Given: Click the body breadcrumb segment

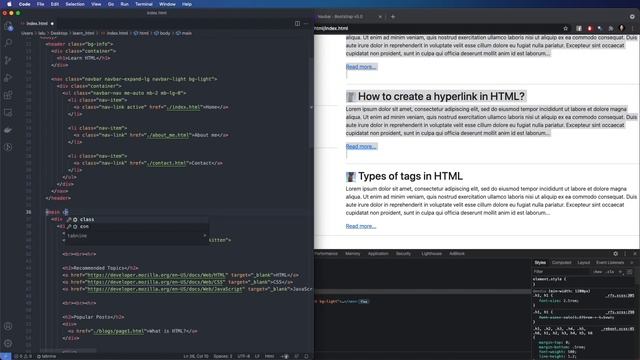Looking at the screenshot, I should pos(162,33).
